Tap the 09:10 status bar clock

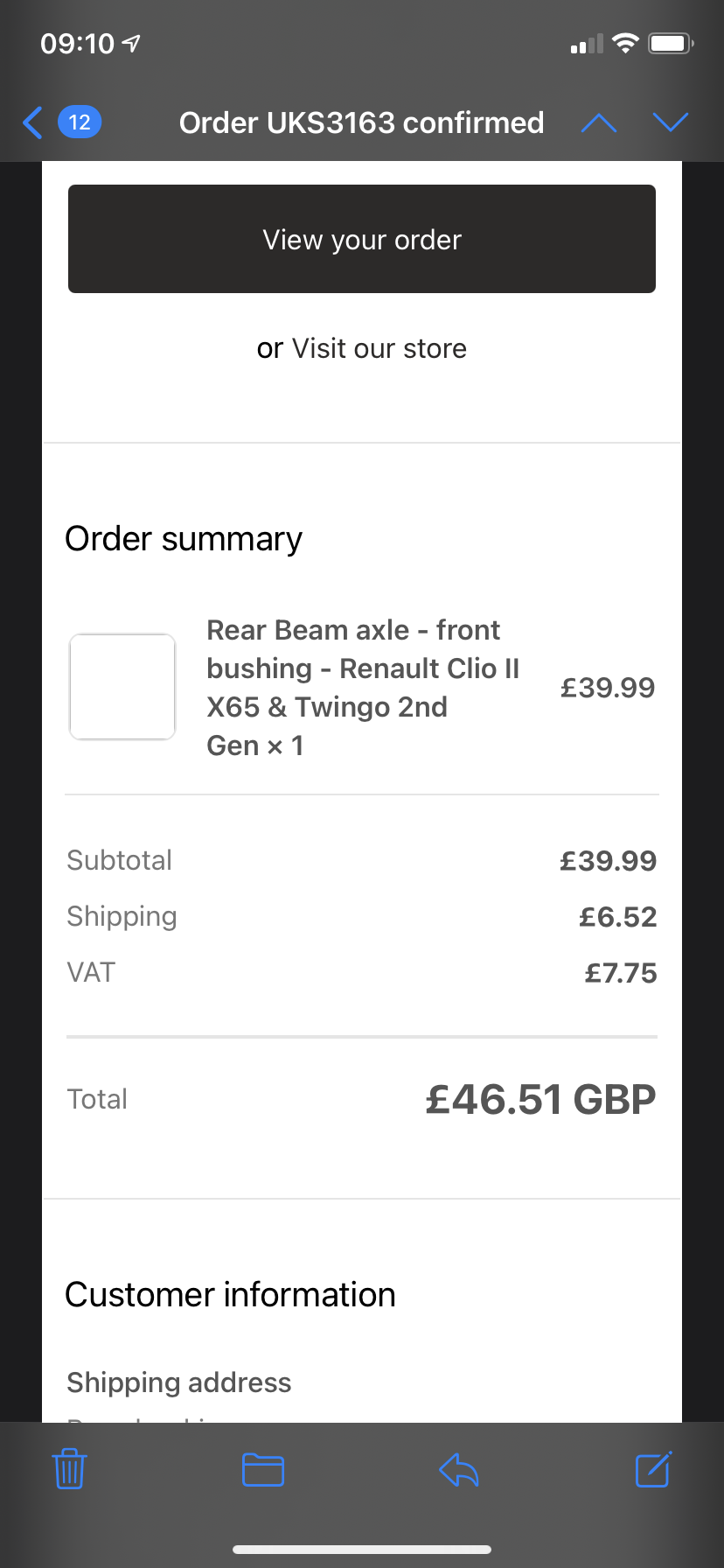coord(77,44)
